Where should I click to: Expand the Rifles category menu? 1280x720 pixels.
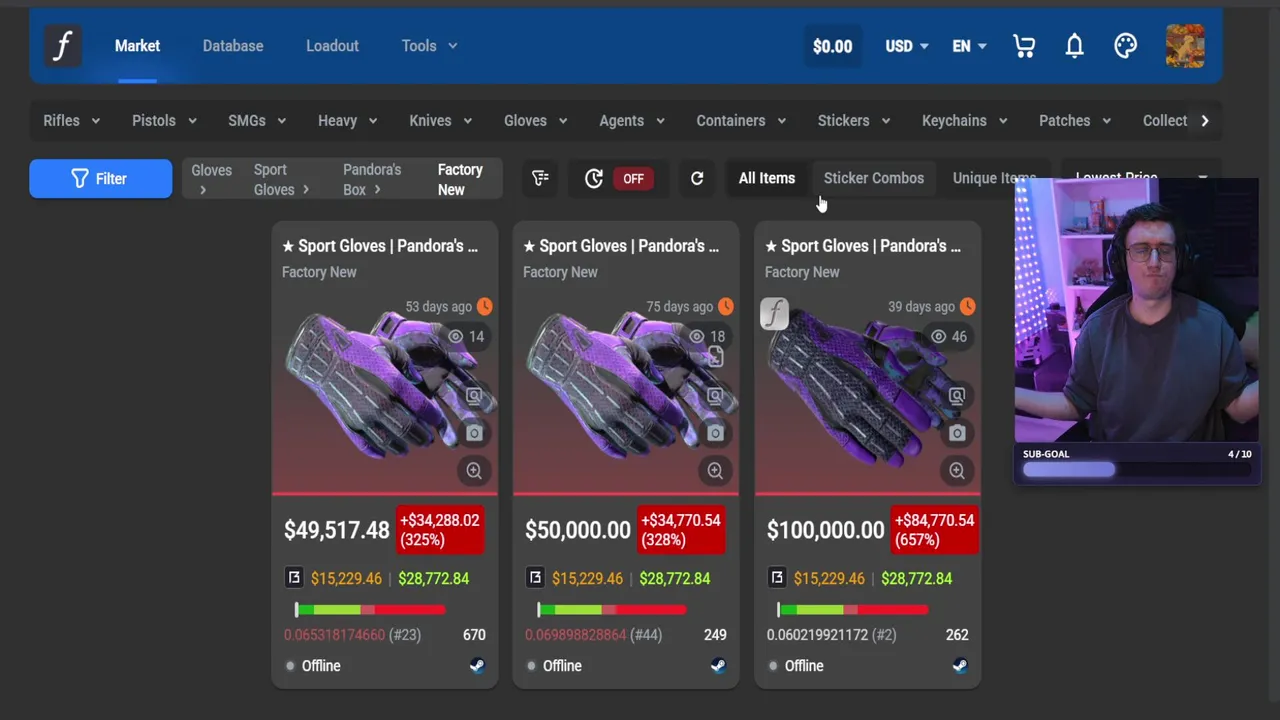(71, 120)
